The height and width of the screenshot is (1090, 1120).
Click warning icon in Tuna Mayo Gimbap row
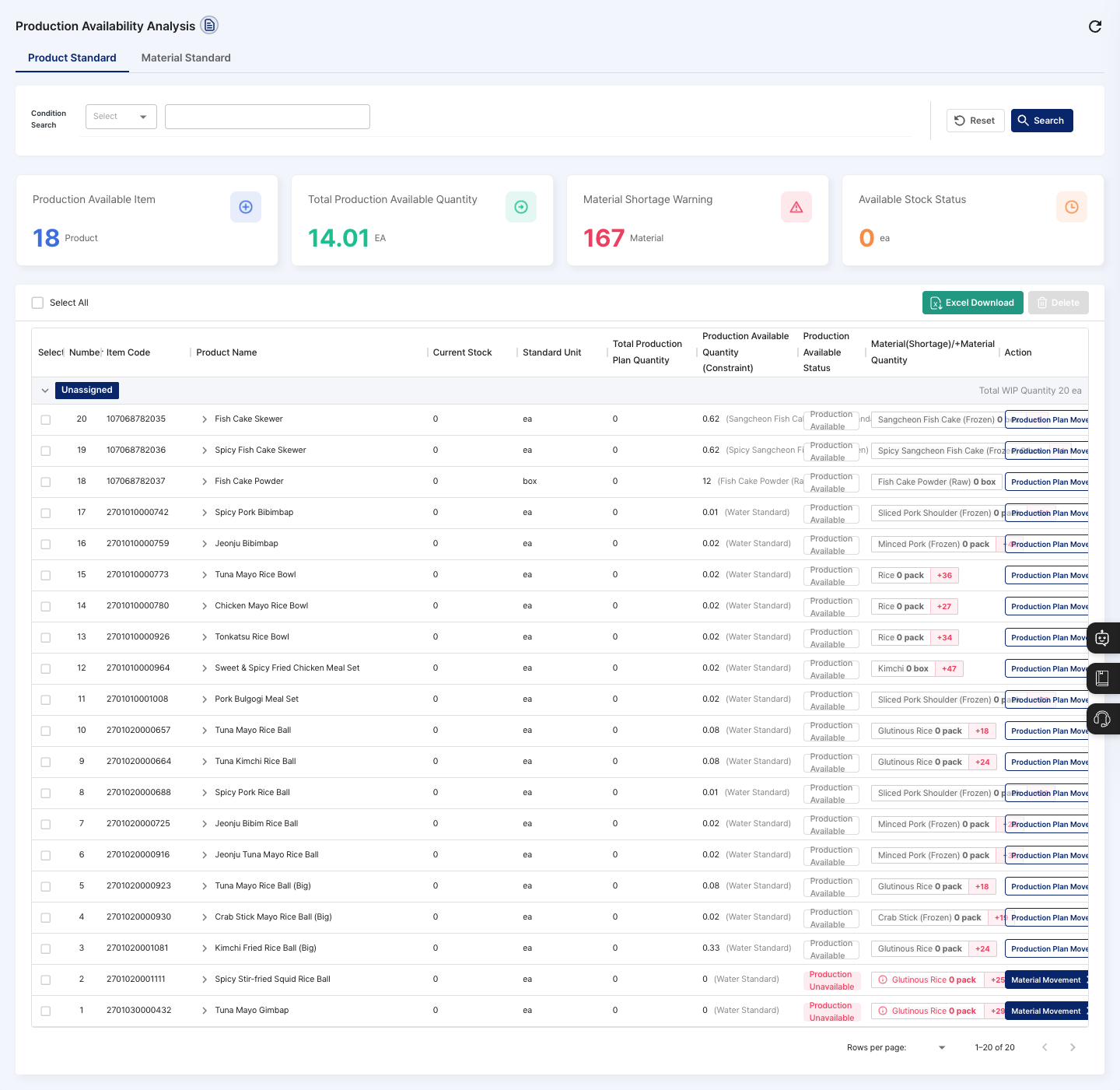(883, 1011)
